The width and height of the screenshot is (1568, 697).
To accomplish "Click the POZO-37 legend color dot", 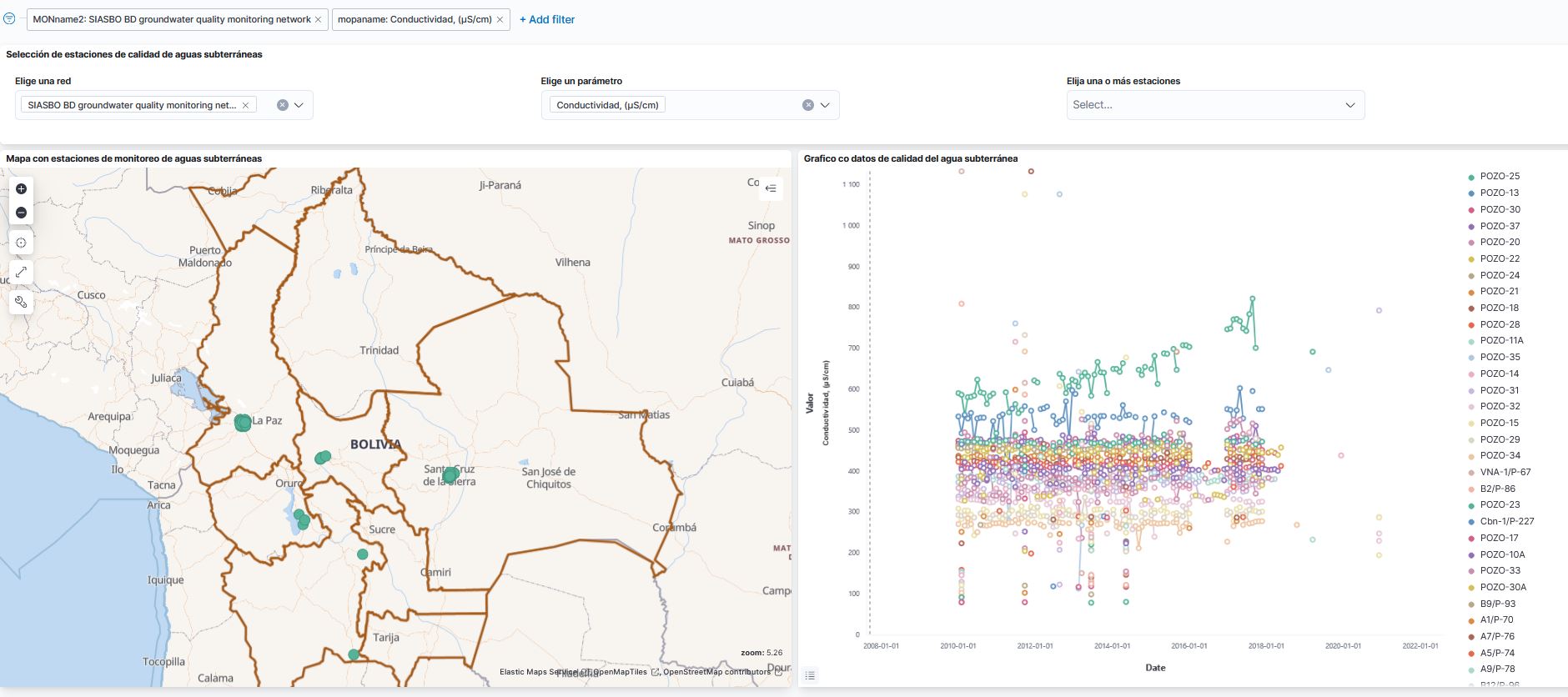I will point(1471,227).
